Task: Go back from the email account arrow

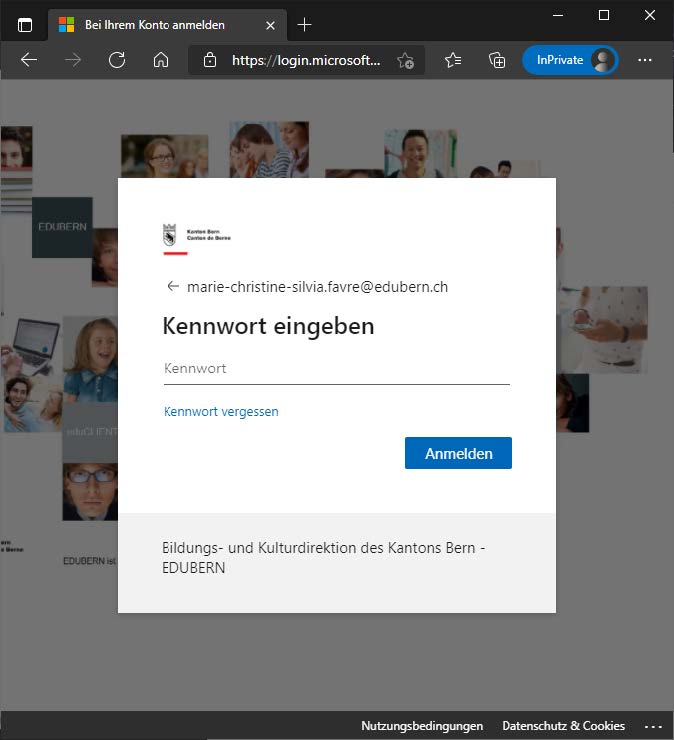Action: pyautogui.click(x=173, y=286)
